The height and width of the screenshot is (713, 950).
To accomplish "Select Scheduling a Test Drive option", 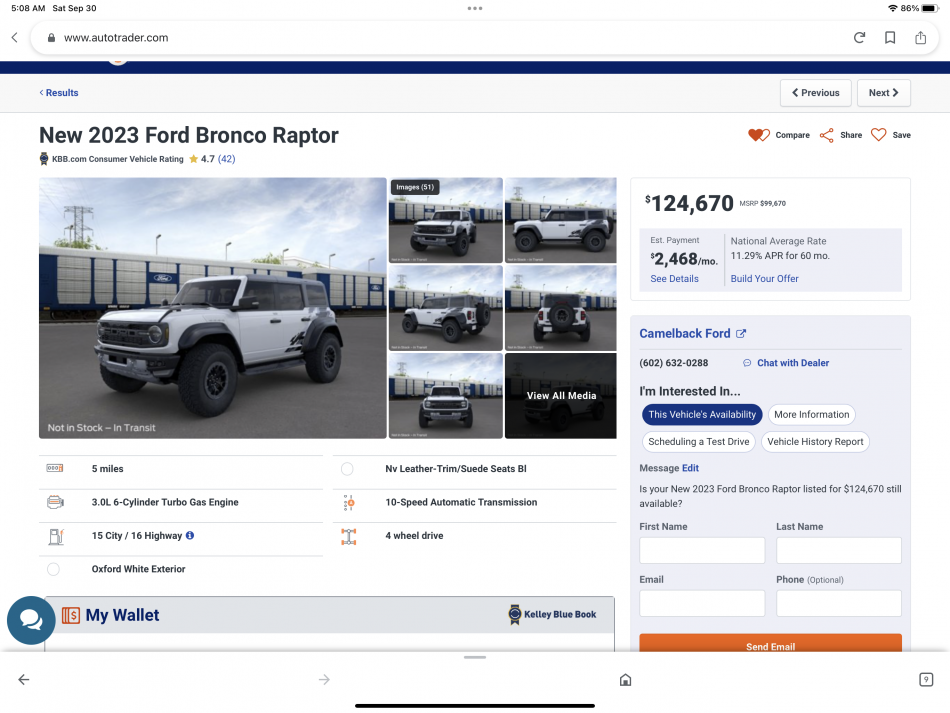I will (x=699, y=442).
